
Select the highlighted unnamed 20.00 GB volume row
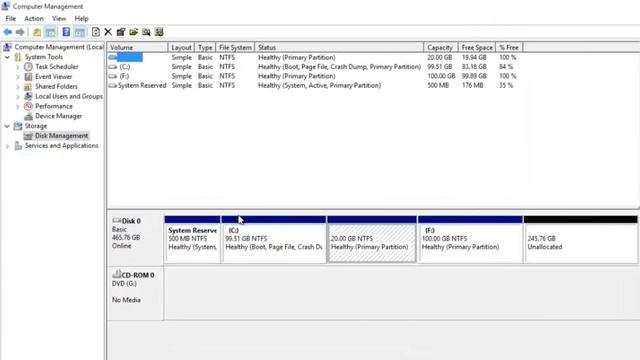[314, 57]
